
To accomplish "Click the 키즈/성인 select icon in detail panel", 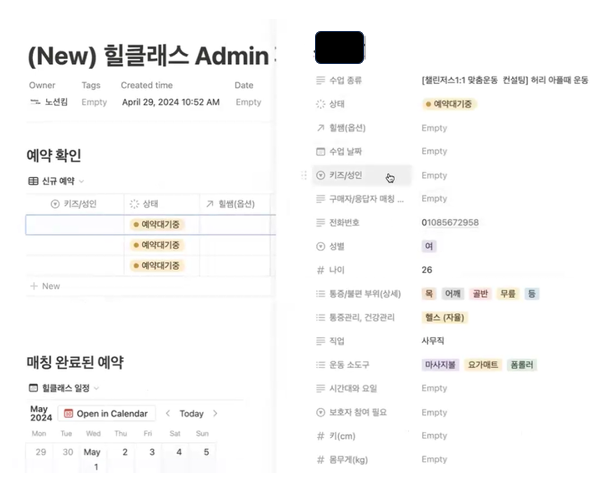I will click(x=320, y=175).
